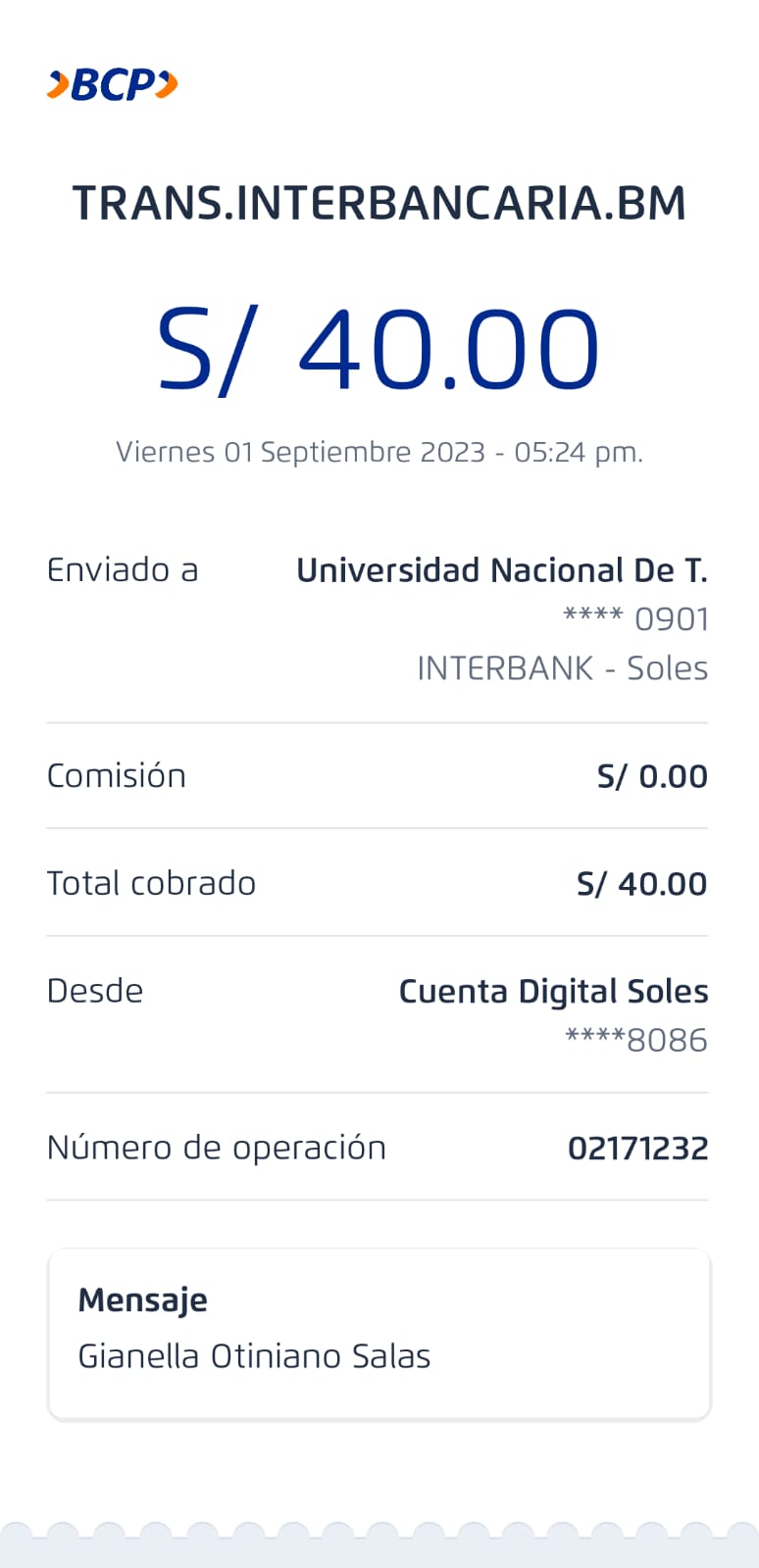Click recipient account ending 0901
This screenshot has height=1568, width=759.
pos(635,619)
